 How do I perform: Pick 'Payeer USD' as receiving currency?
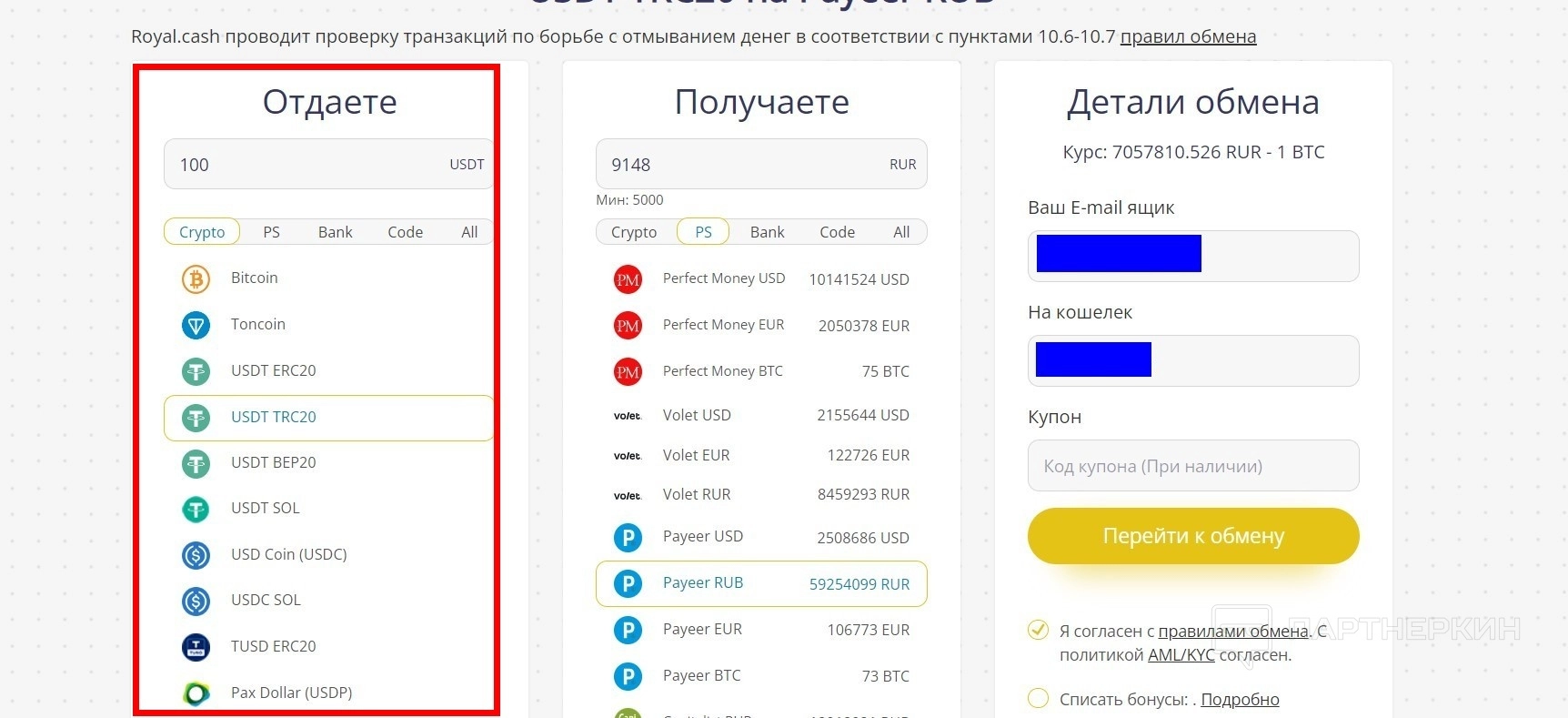(x=761, y=538)
